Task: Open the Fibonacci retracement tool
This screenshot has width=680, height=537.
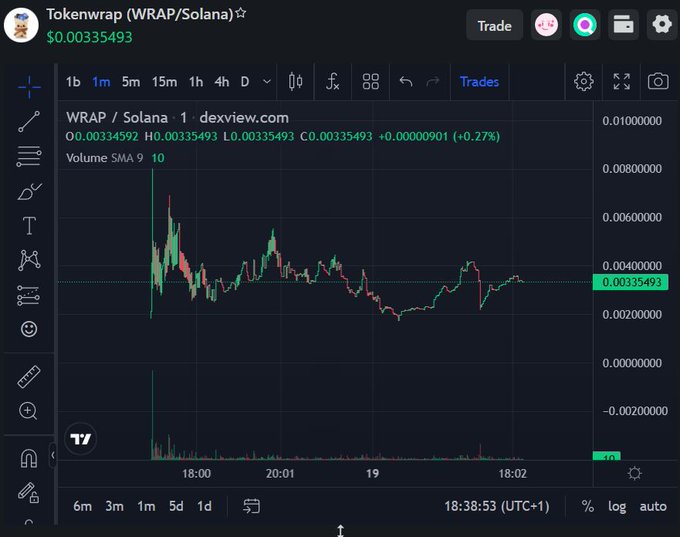Action: coord(29,157)
